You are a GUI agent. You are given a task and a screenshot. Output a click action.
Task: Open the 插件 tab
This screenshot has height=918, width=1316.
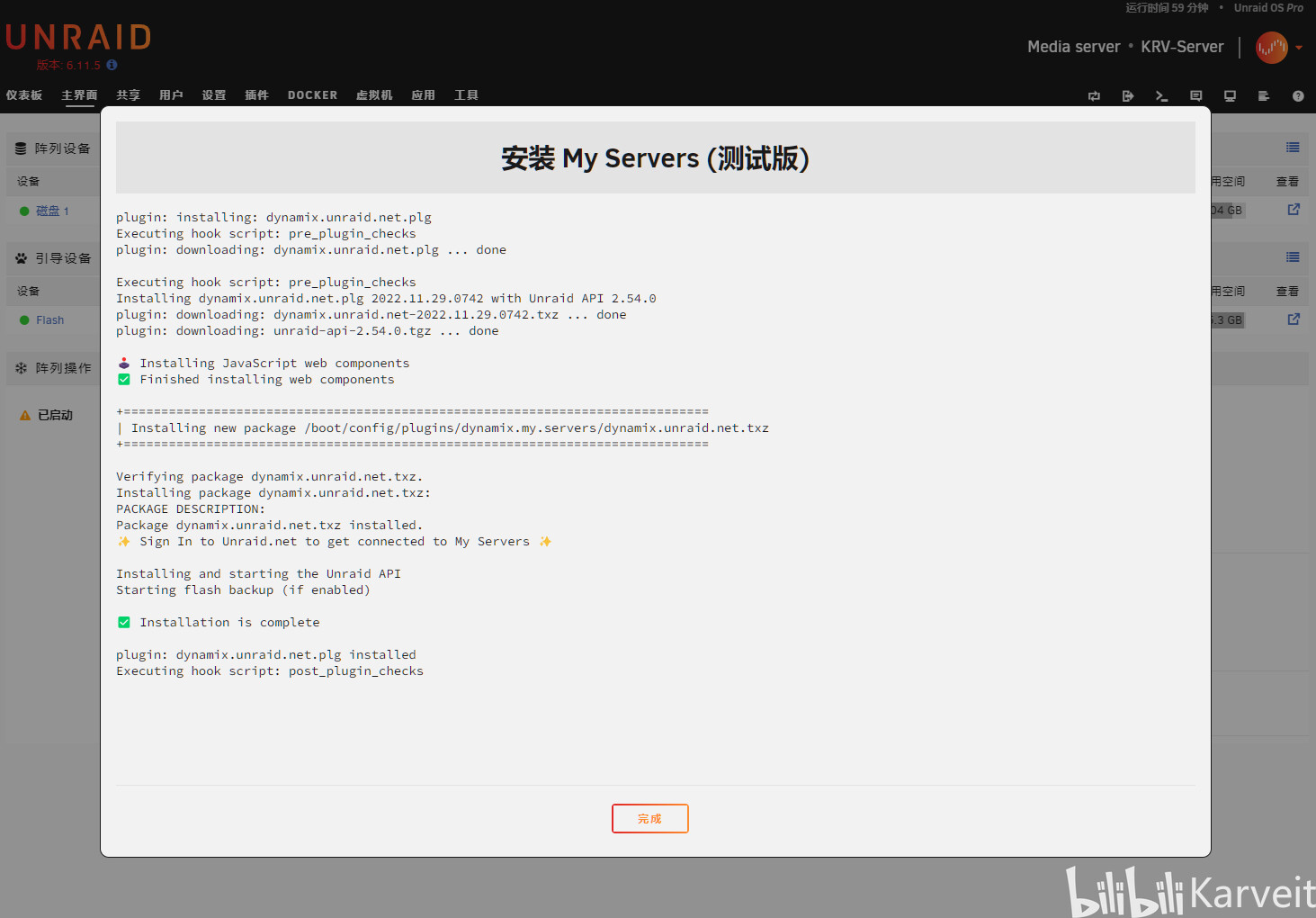[x=257, y=95]
